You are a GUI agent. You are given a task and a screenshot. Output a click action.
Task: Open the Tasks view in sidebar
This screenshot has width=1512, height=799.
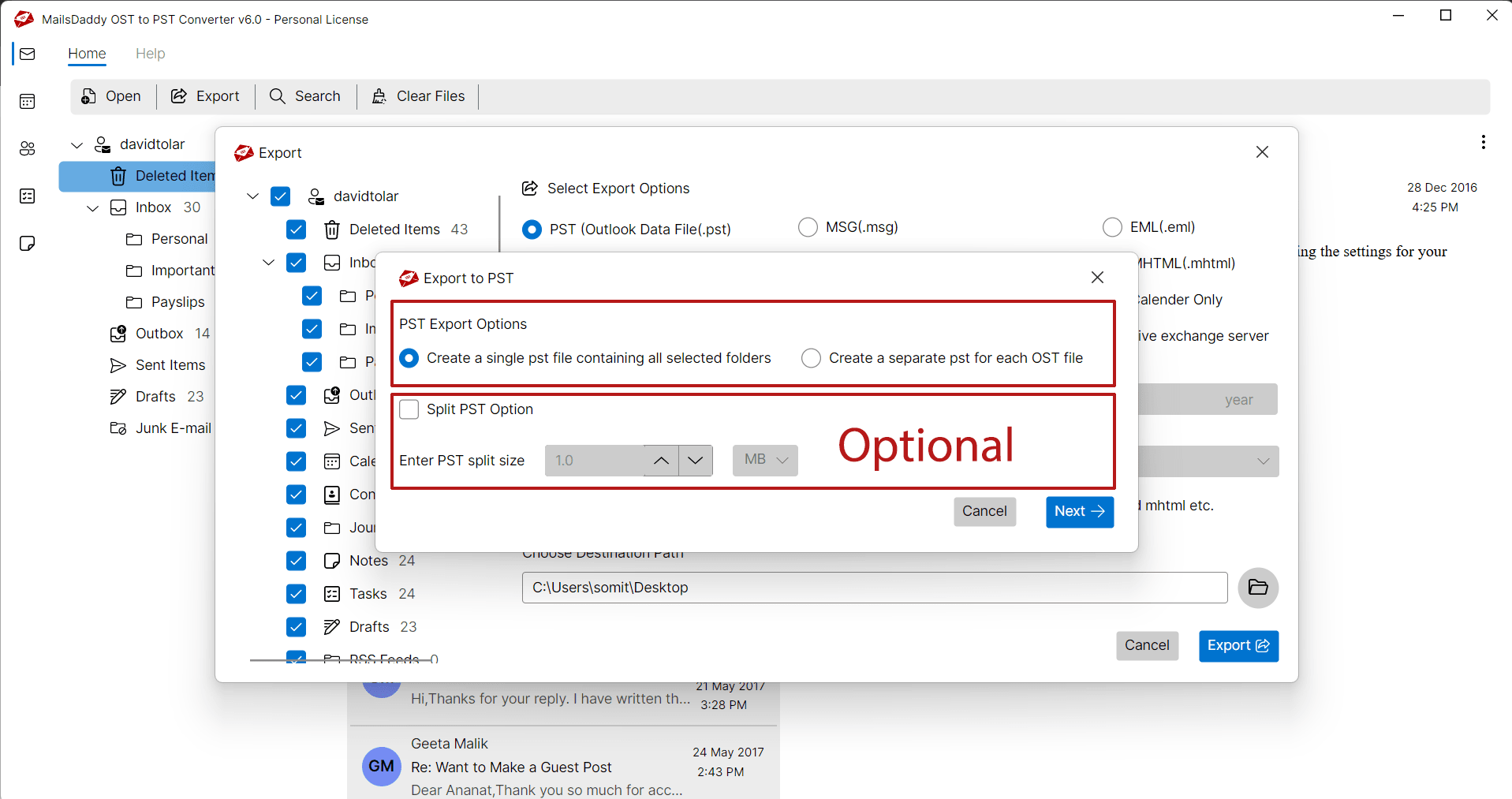(x=28, y=196)
